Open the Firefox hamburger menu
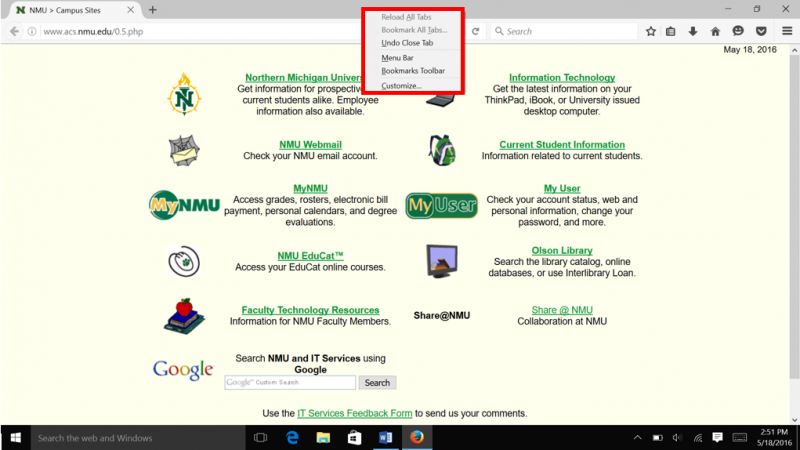 (787, 31)
